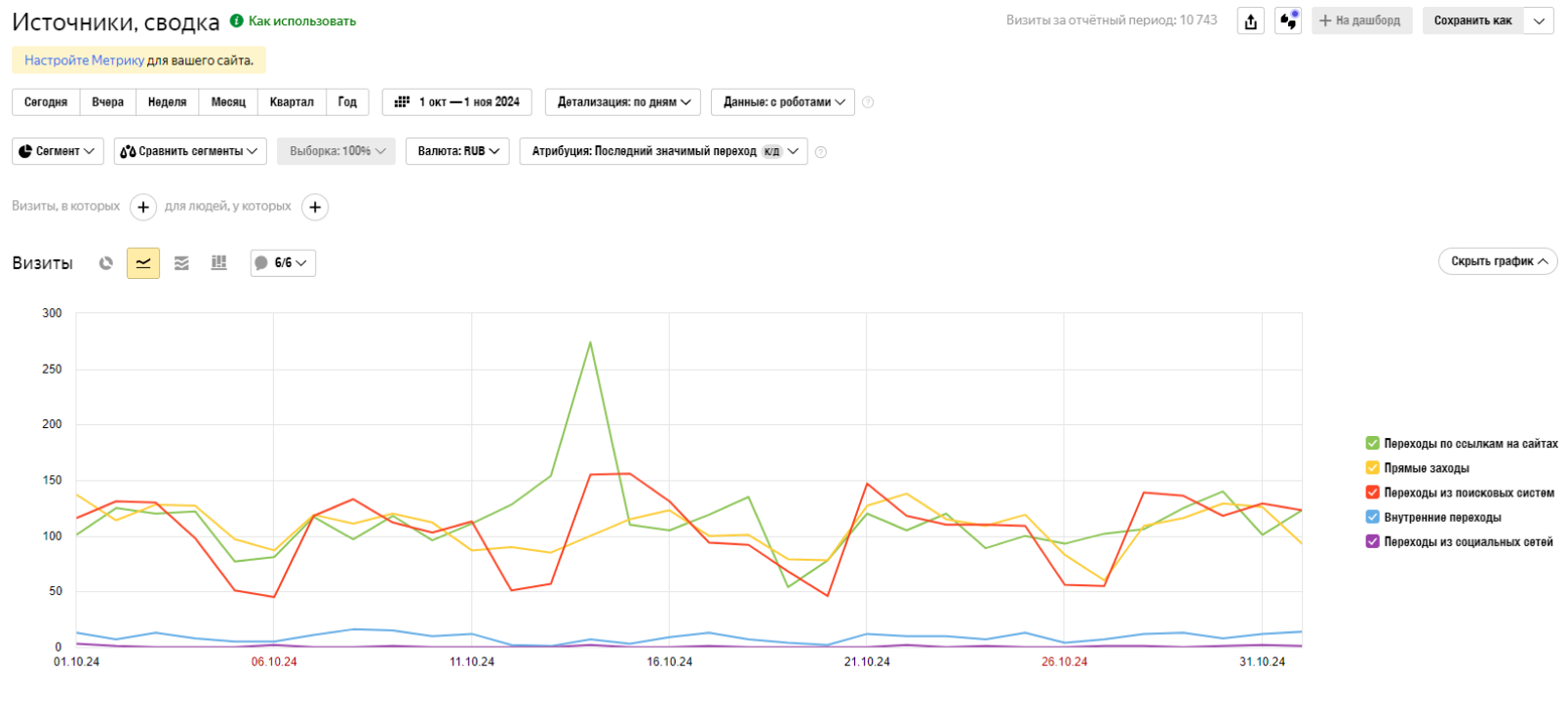Open the date range picker '1 окт — 1 ноя 2024'
1568x712 pixels.
457,102
